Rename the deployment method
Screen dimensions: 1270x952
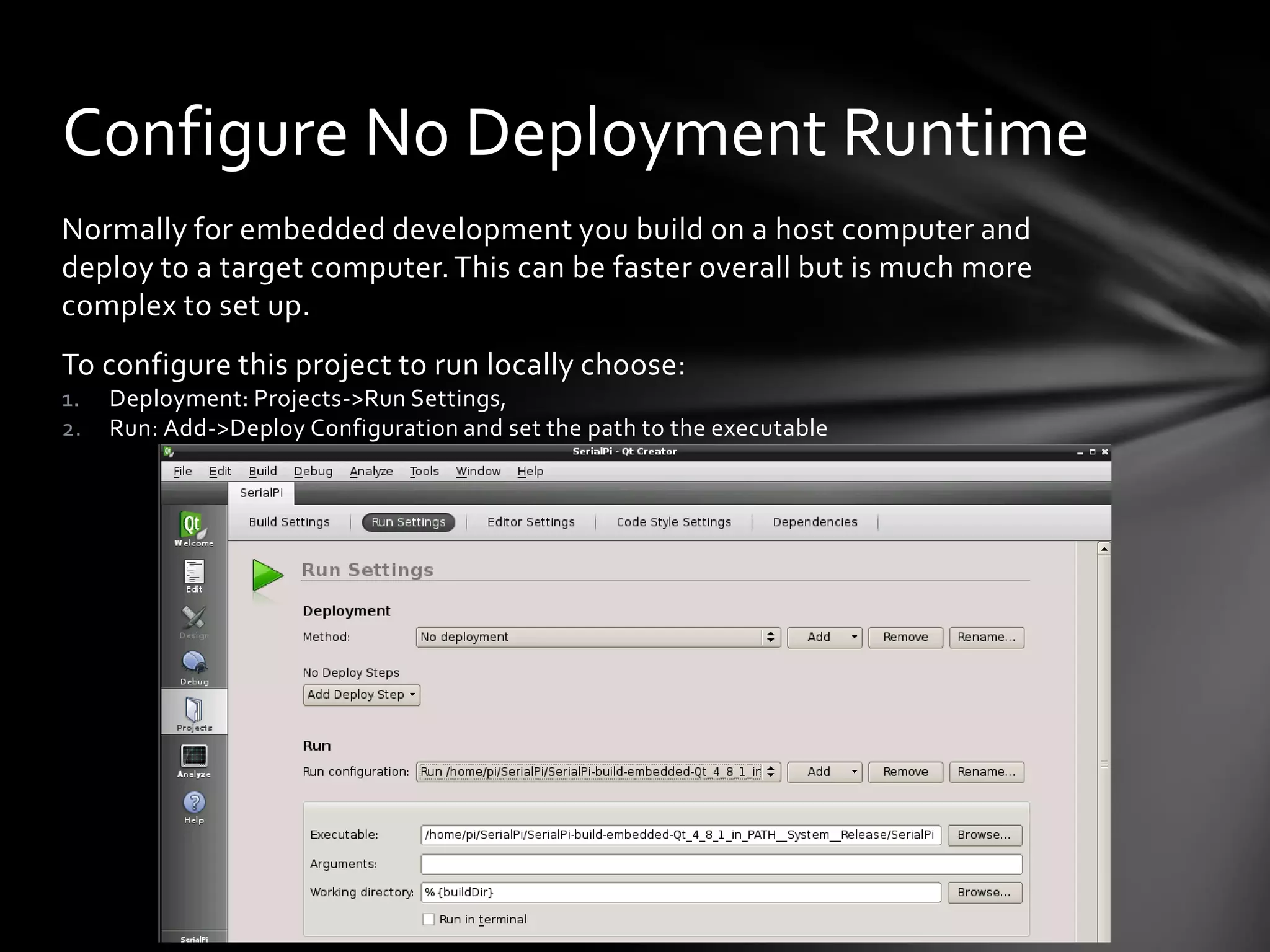(x=987, y=637)
